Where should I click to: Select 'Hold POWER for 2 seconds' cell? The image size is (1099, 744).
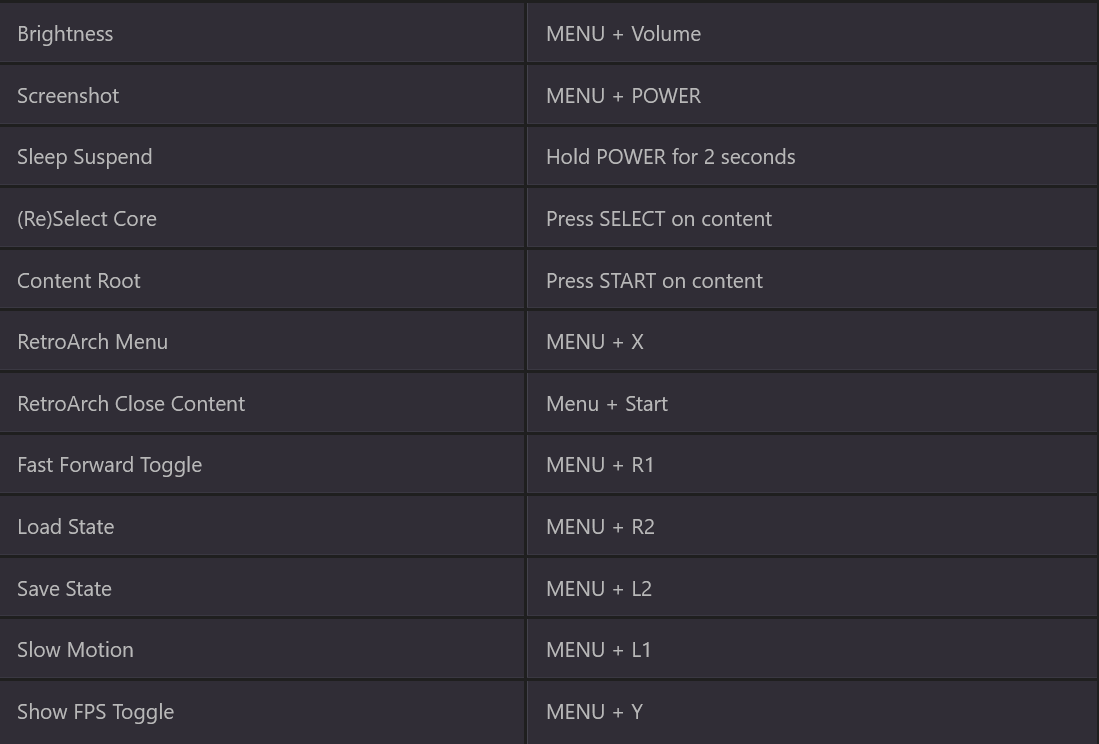click(670, 157)
